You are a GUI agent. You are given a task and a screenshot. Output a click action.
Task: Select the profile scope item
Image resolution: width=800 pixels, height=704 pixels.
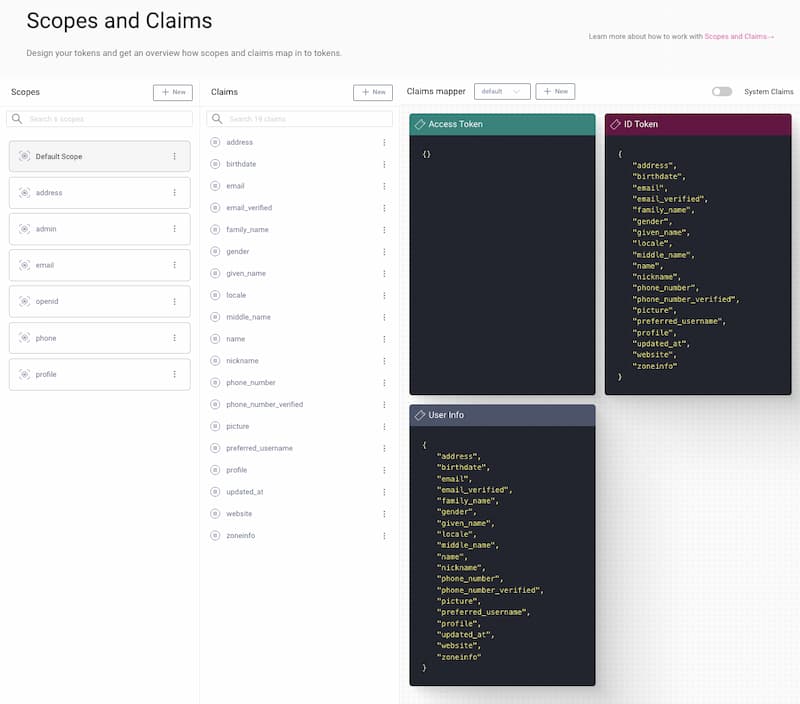(x=99, y=374)
